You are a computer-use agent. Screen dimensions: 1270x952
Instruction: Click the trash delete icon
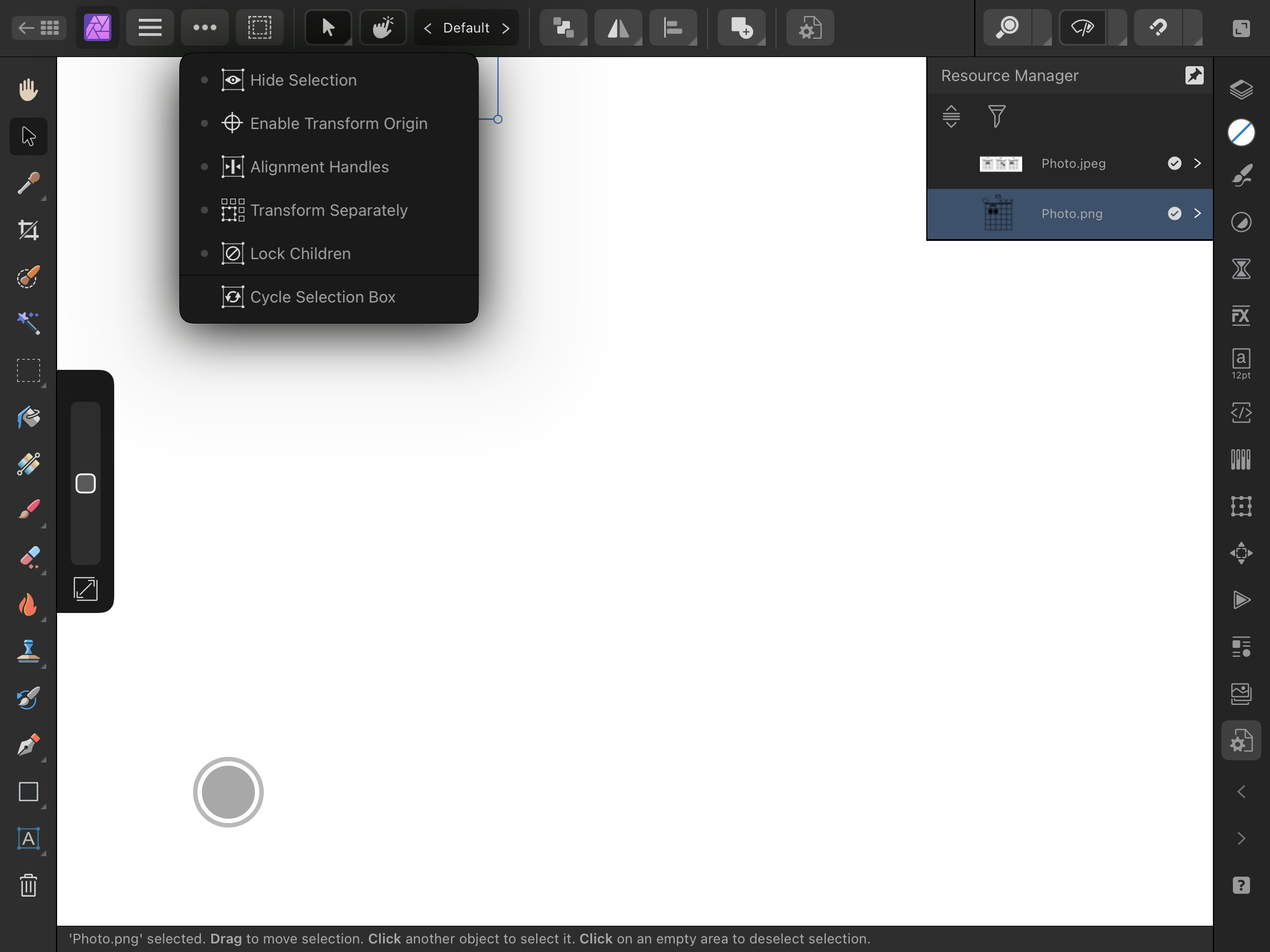coord(28,885)
